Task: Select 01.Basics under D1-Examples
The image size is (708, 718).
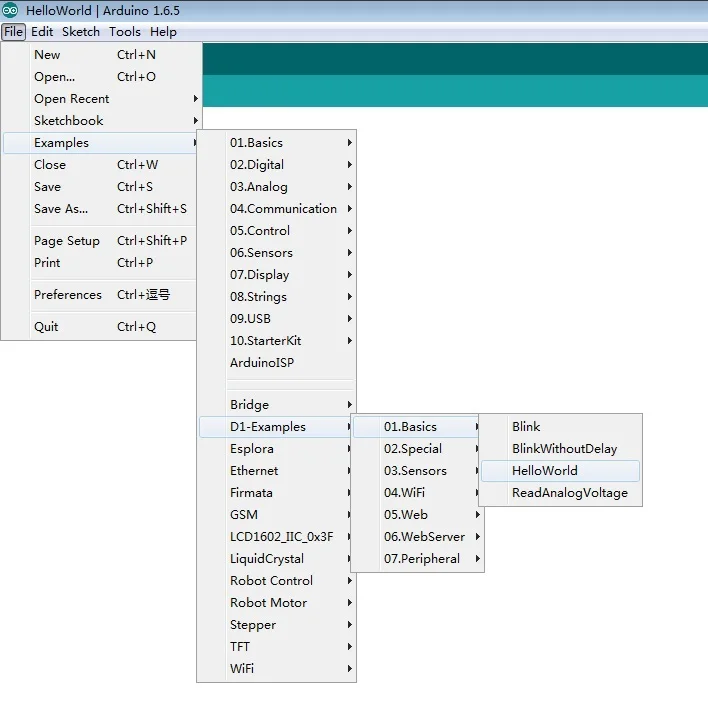Action: [416, 426]
